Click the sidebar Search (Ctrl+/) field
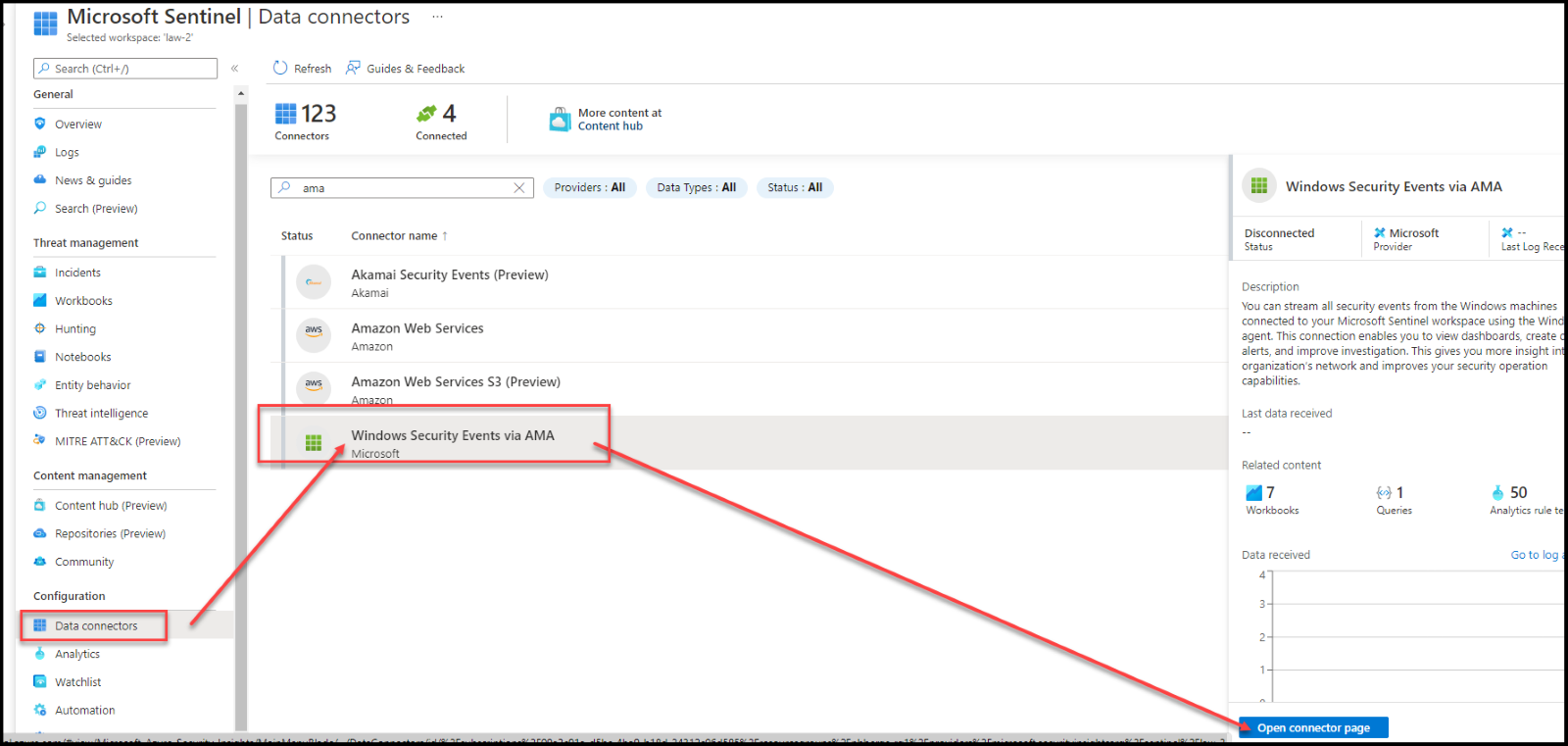 coord(125,69)
